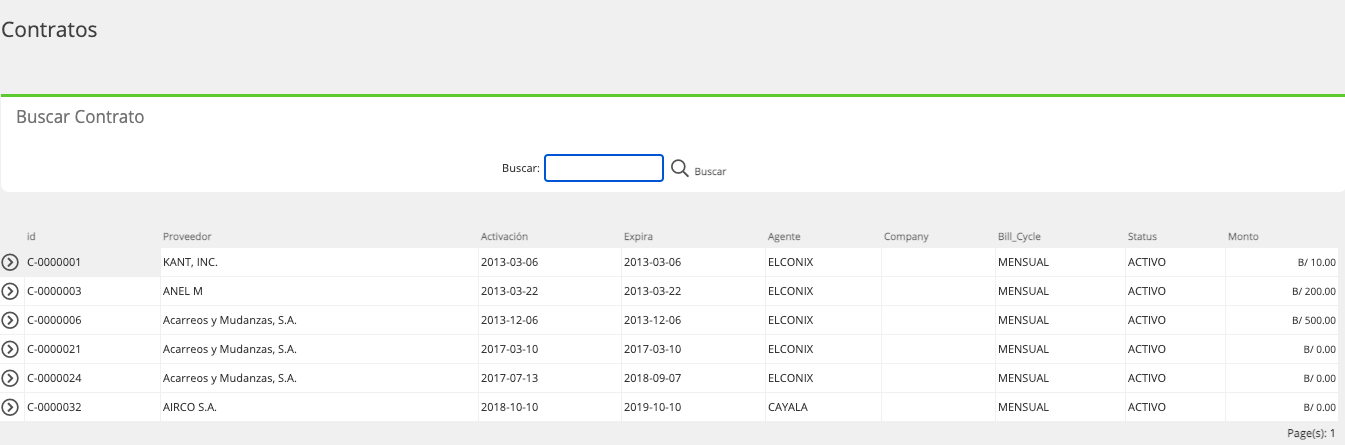The width and height of the screenshot is (1345, 445).
Task: Click amount B/ 500.00
Action: 1314,321
